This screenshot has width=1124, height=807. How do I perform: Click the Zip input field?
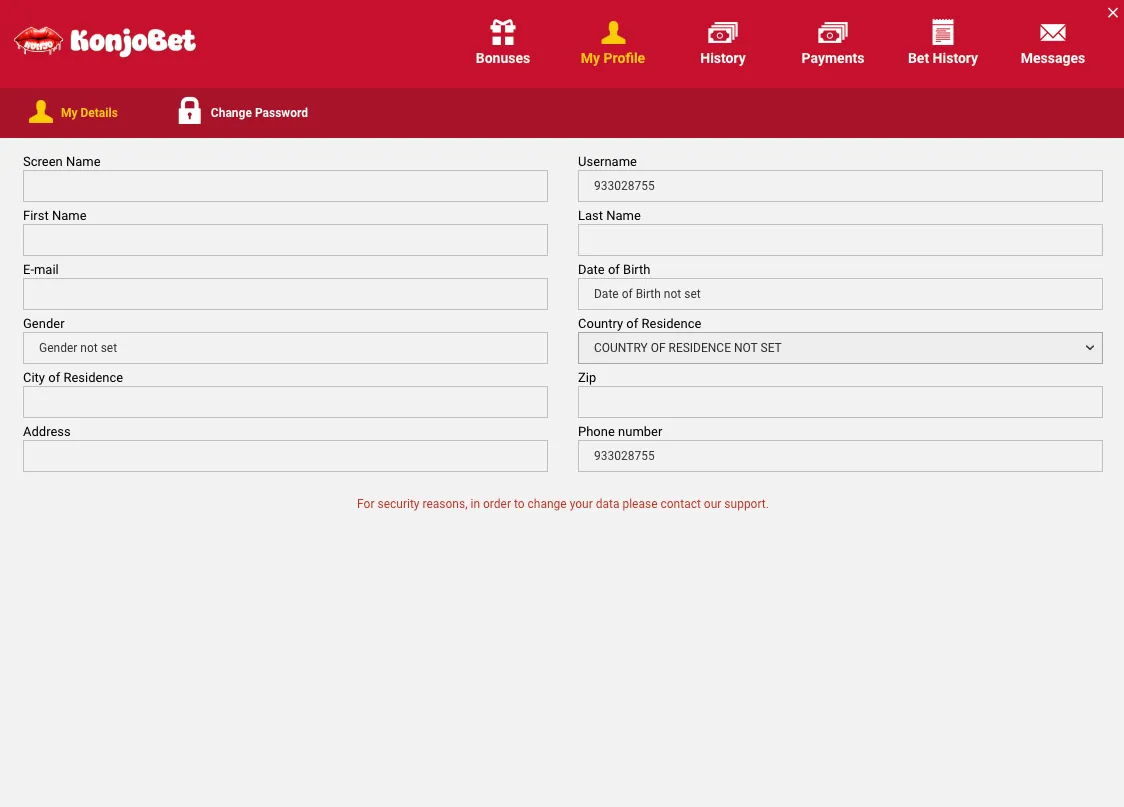(x=840, y=402)
